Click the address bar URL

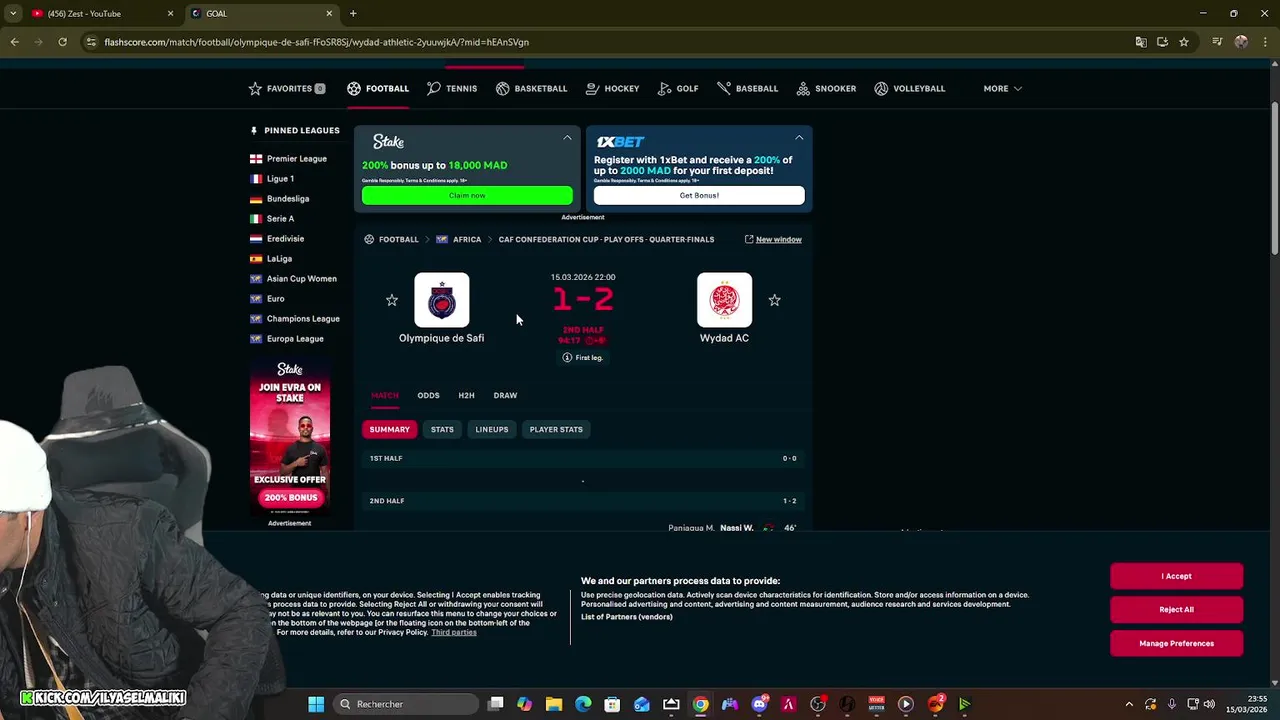(x=316, y=42)
